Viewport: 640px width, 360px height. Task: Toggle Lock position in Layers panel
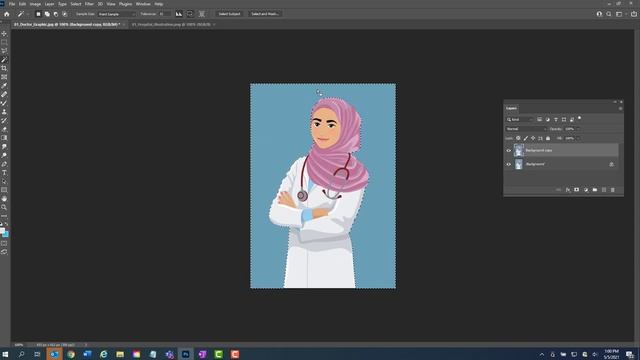533,138
